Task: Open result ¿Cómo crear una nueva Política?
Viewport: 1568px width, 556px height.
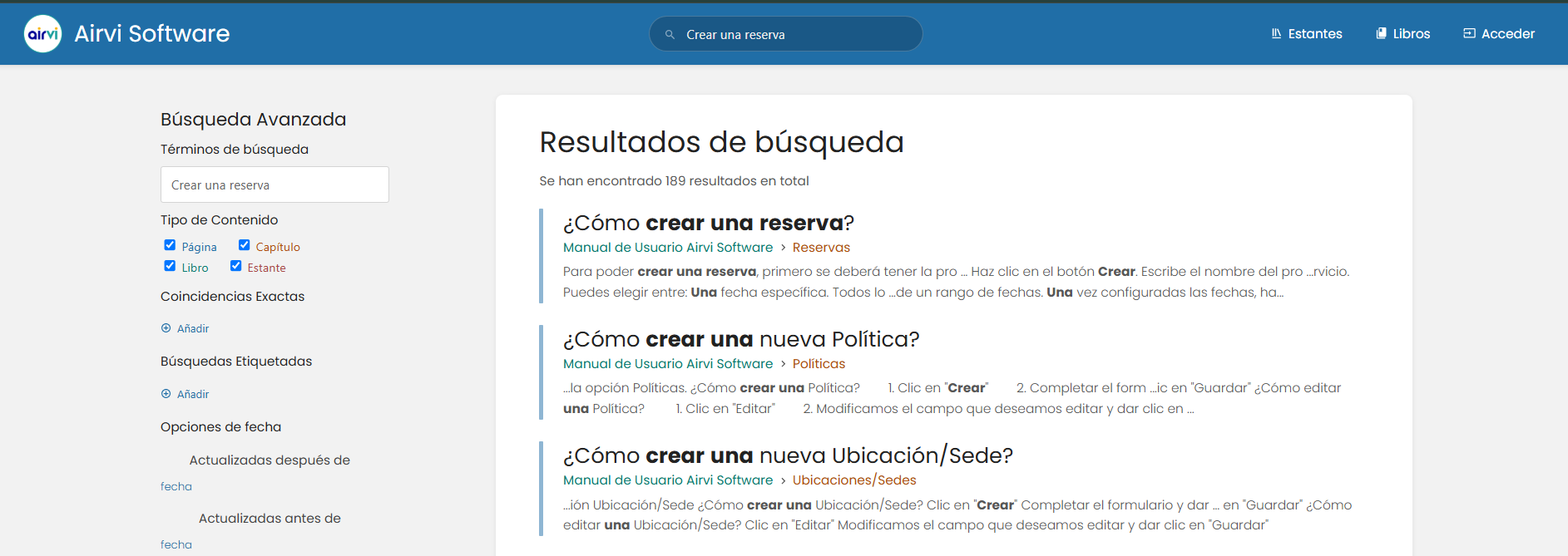Action: [x=741, y=339]
